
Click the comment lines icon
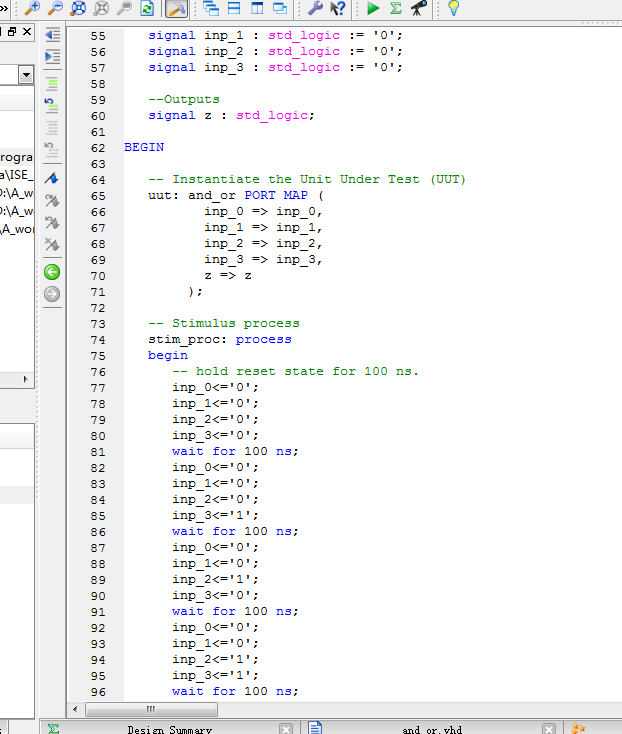click(x=52, y=82)
